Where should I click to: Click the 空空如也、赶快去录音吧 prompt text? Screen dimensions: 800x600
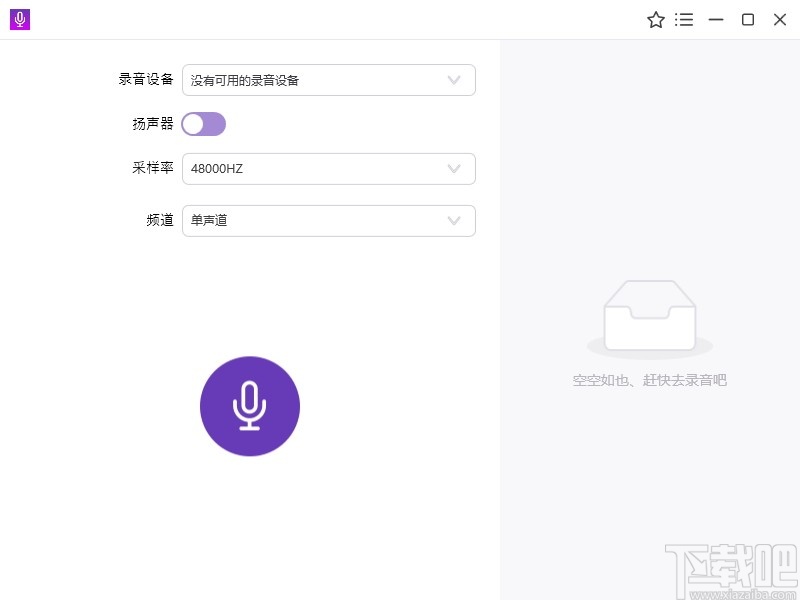coord(650,380)
